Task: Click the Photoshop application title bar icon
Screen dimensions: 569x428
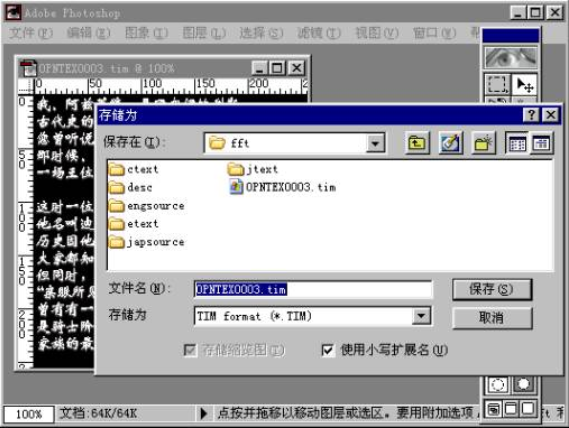Action: click(13, 13)
